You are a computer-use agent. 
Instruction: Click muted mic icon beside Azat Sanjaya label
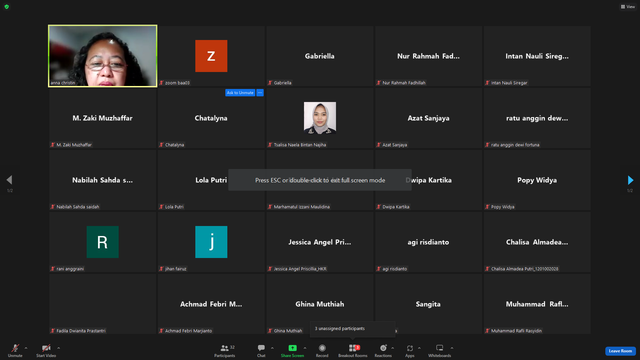pyautogui.click(x=378, y=144)
